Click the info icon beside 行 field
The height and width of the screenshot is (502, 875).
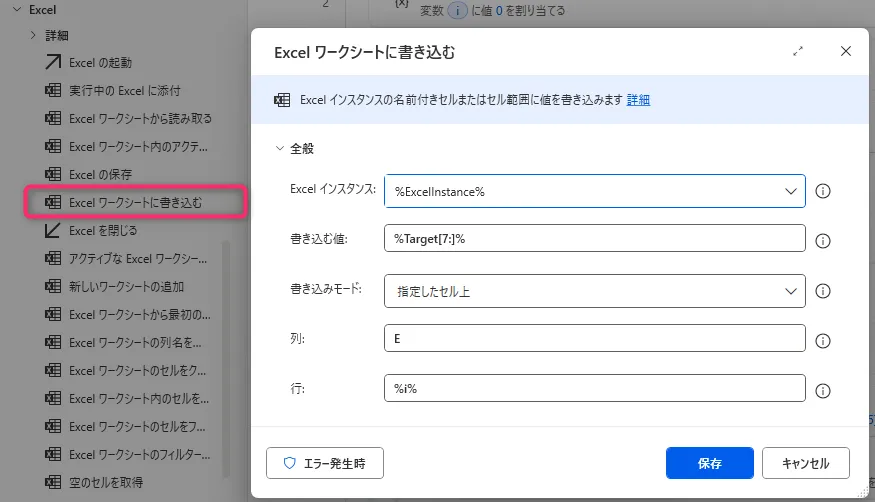pyautogui.click(x=824, y=391)
